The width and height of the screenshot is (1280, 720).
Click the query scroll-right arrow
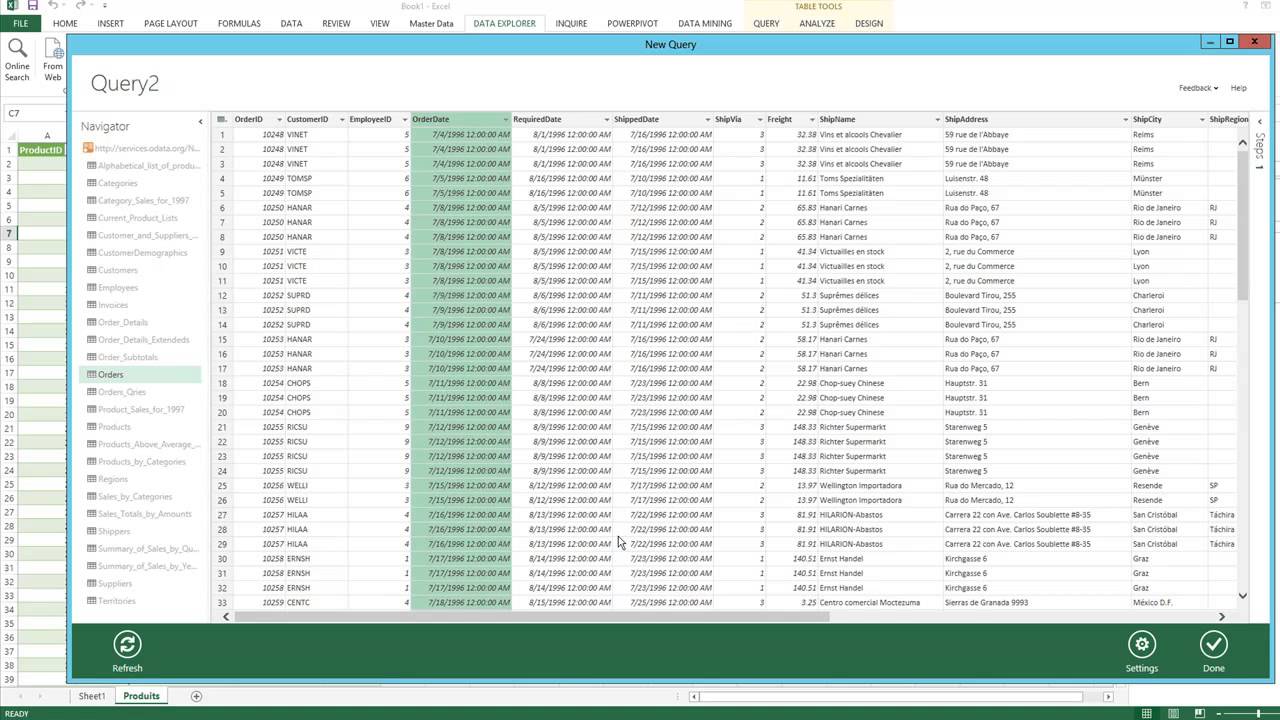click(1221, 617)
